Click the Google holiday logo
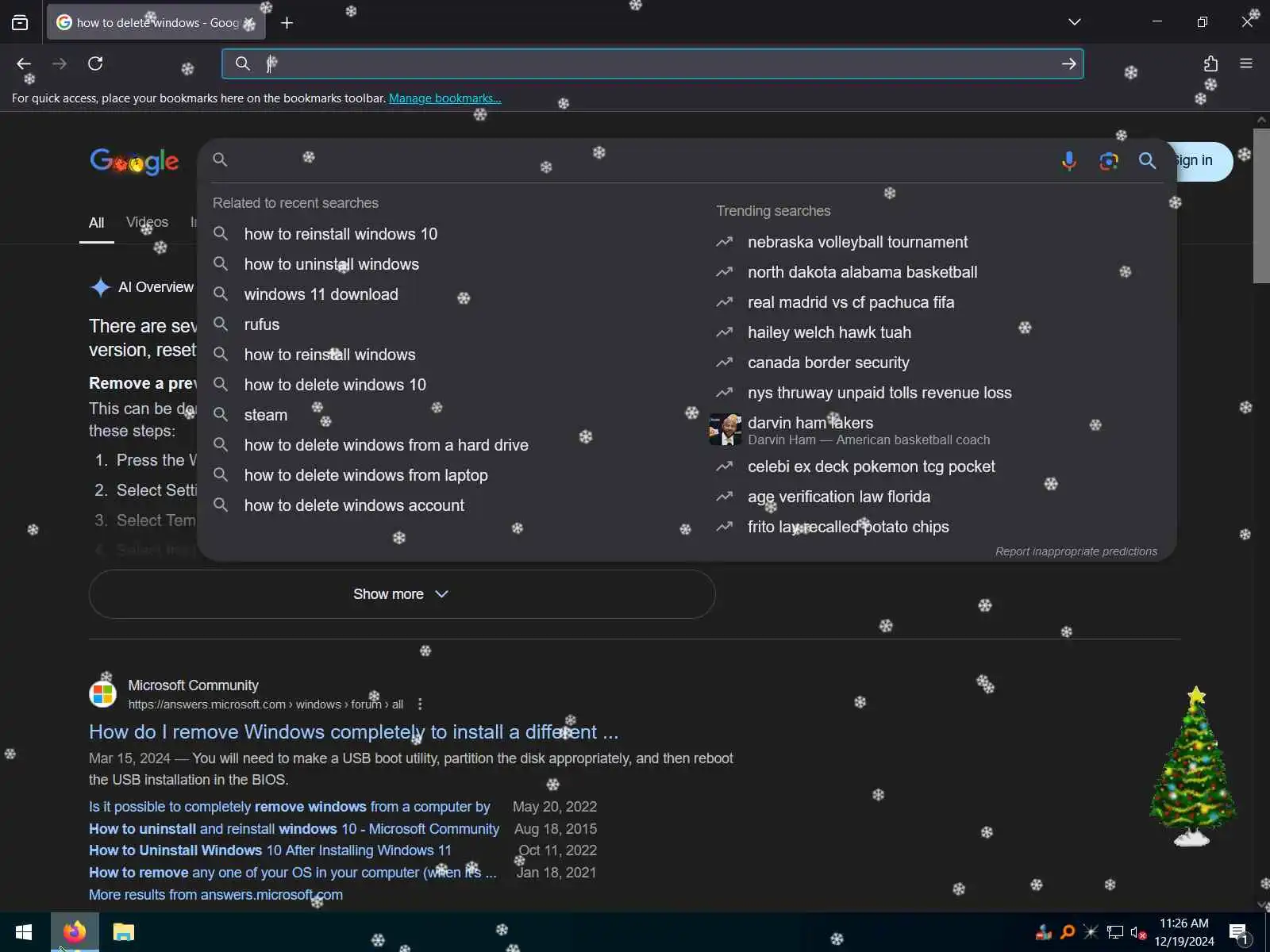Screen dimensions: 1270x952 tap(134, 161)
